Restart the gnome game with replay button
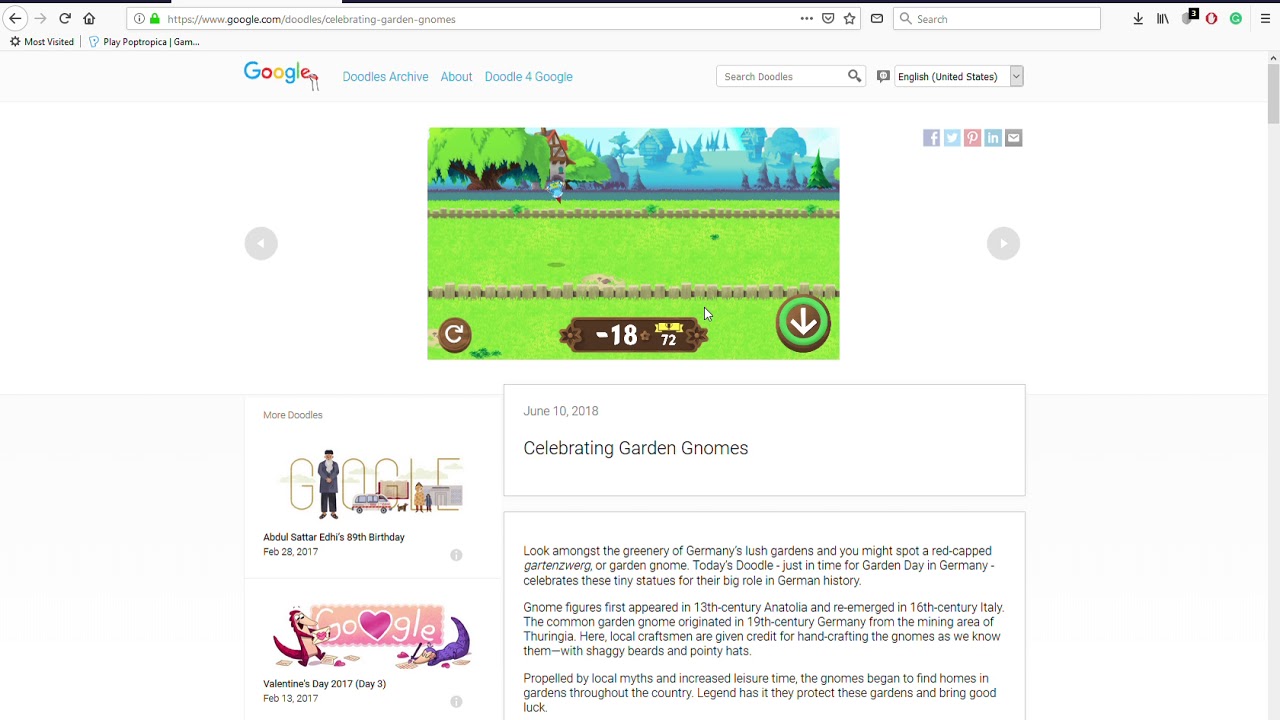 pyautogui.click(x=454, y=334)
